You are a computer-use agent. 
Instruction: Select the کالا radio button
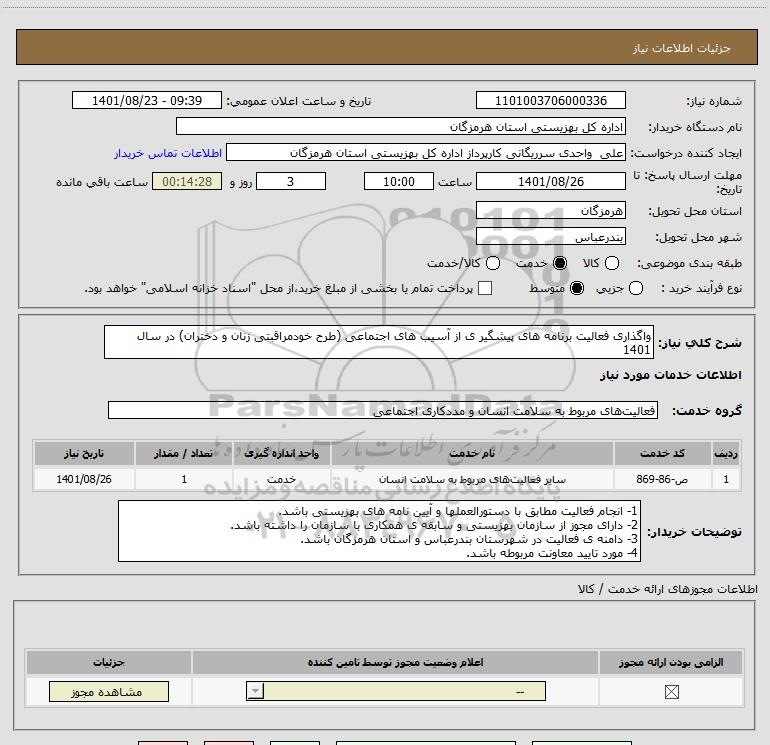[611, 263]
